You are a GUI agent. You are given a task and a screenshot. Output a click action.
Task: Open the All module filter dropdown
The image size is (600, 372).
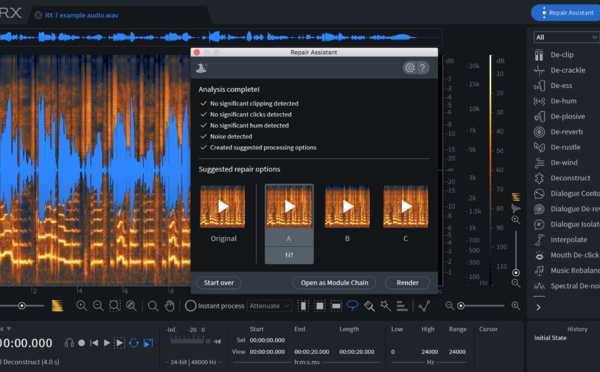pyautogui.click(x=566, y=37)
